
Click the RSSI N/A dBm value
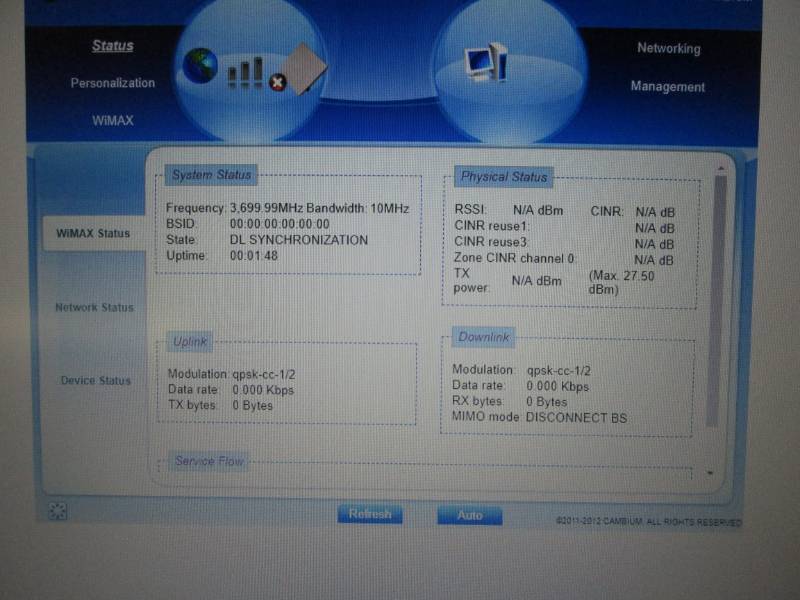pyautogui.click(x=538, y=211)
